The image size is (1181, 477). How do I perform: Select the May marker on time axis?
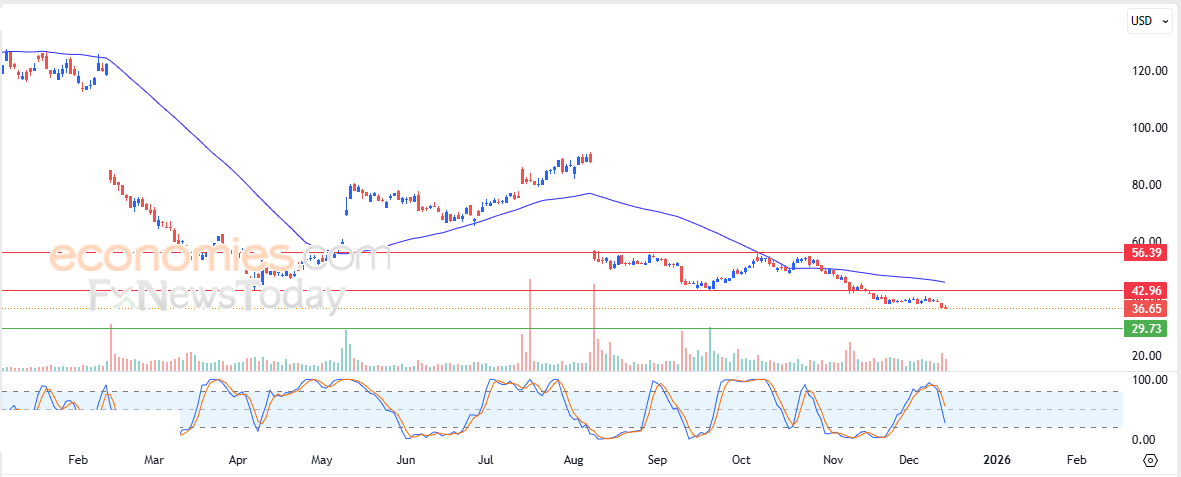tap(321, 460)
